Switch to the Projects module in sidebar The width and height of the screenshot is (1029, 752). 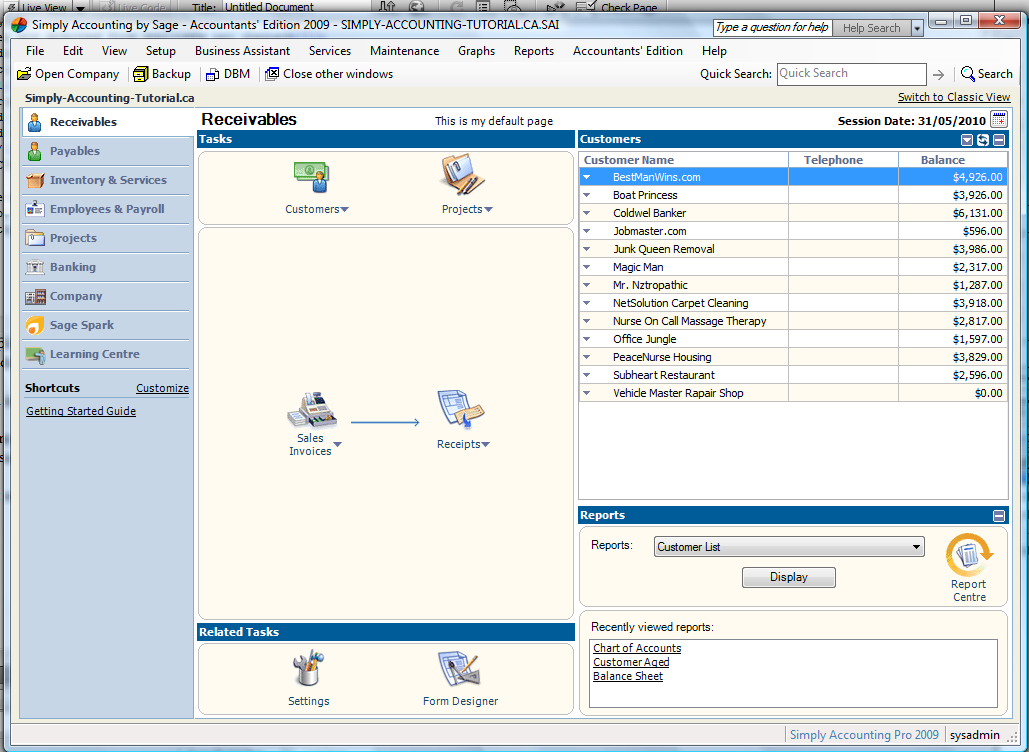[106, 238]
